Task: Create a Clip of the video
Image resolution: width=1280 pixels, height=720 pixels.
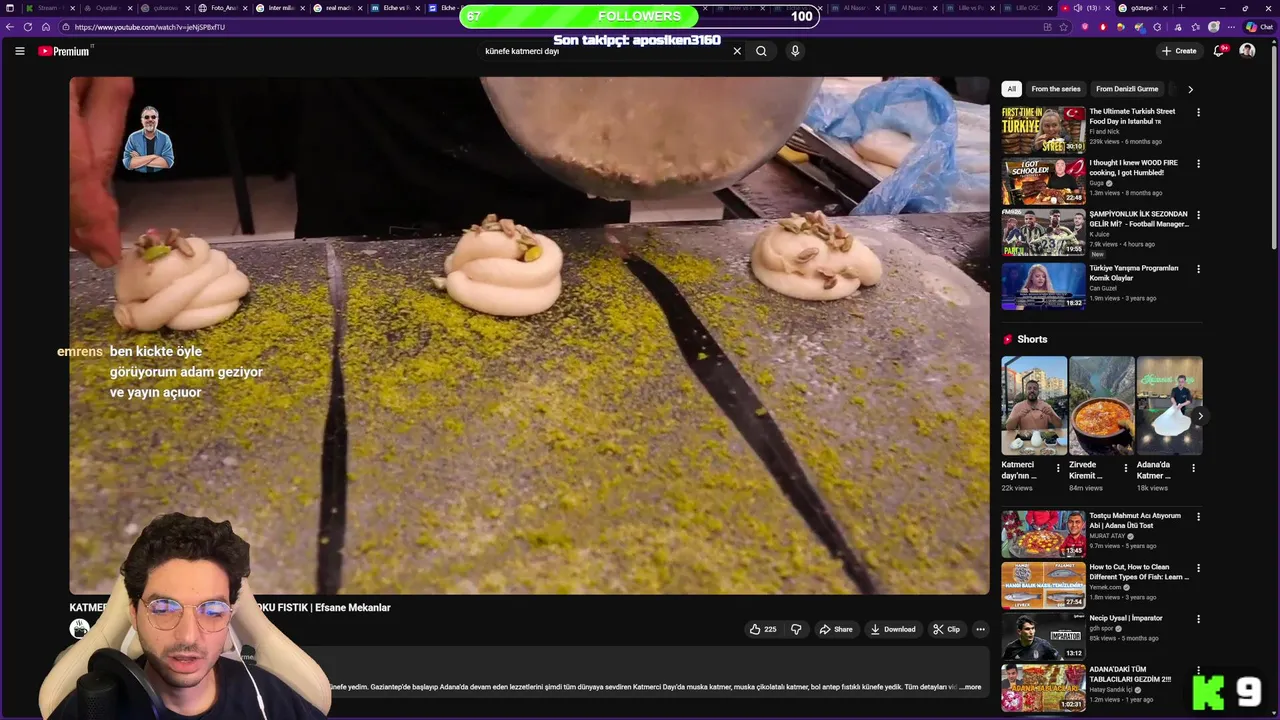Action: [x=946, y=629]
